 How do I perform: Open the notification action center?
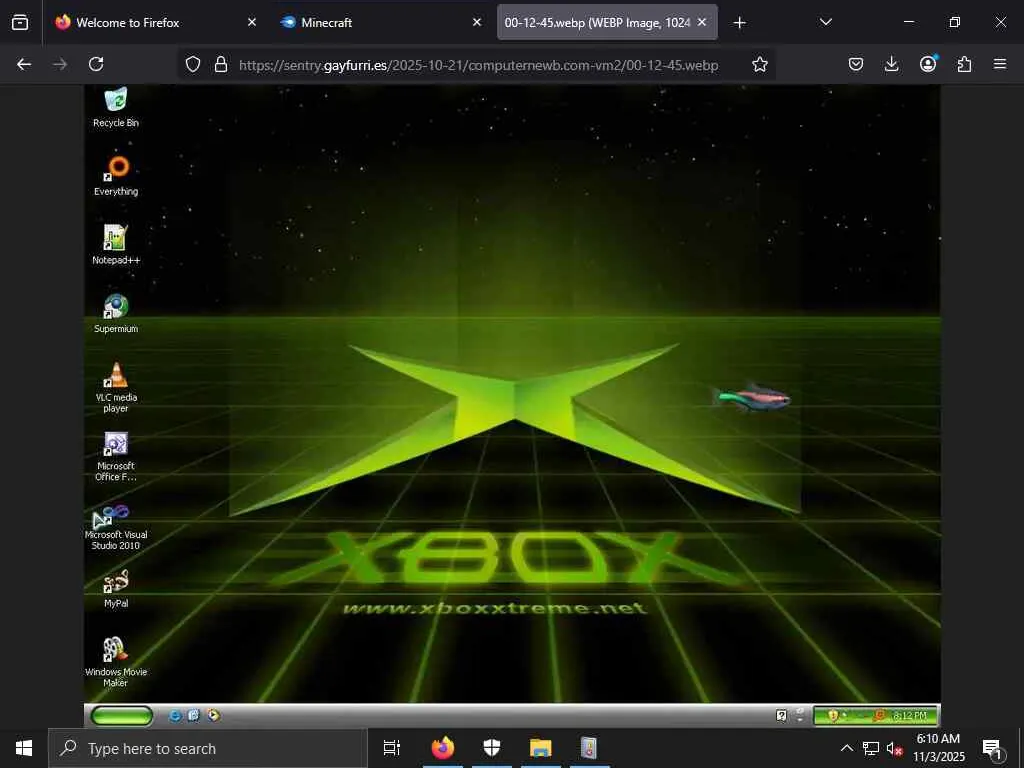992,749
